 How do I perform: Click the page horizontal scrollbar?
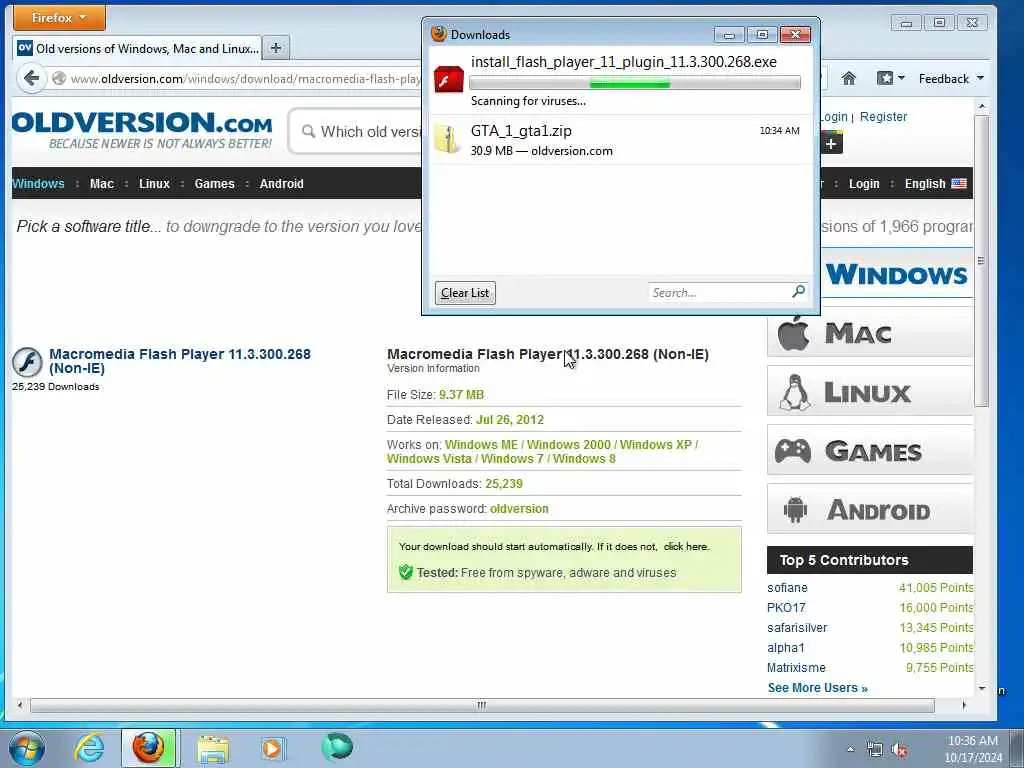(482, 705)
